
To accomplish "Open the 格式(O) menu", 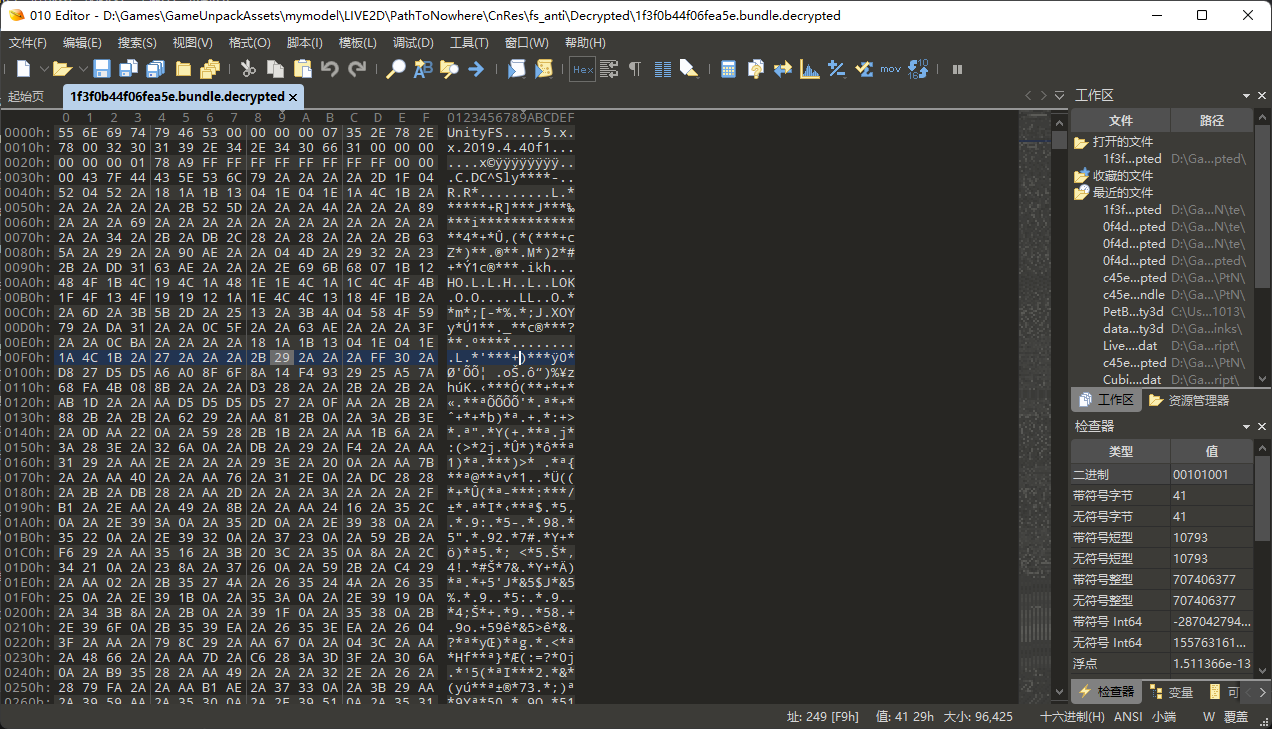I will [249, 43].
